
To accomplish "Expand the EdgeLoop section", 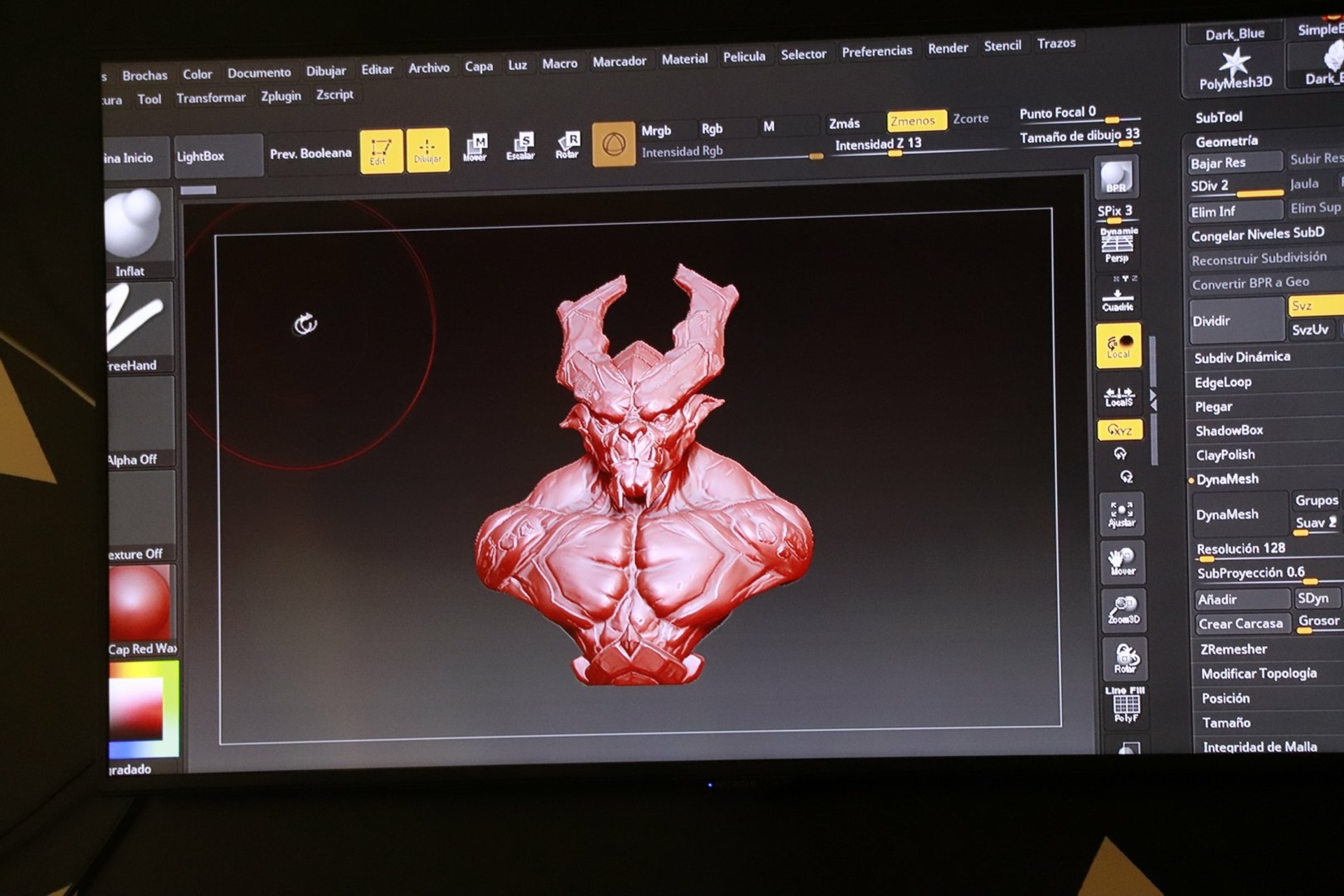I will pos(1223,382).
